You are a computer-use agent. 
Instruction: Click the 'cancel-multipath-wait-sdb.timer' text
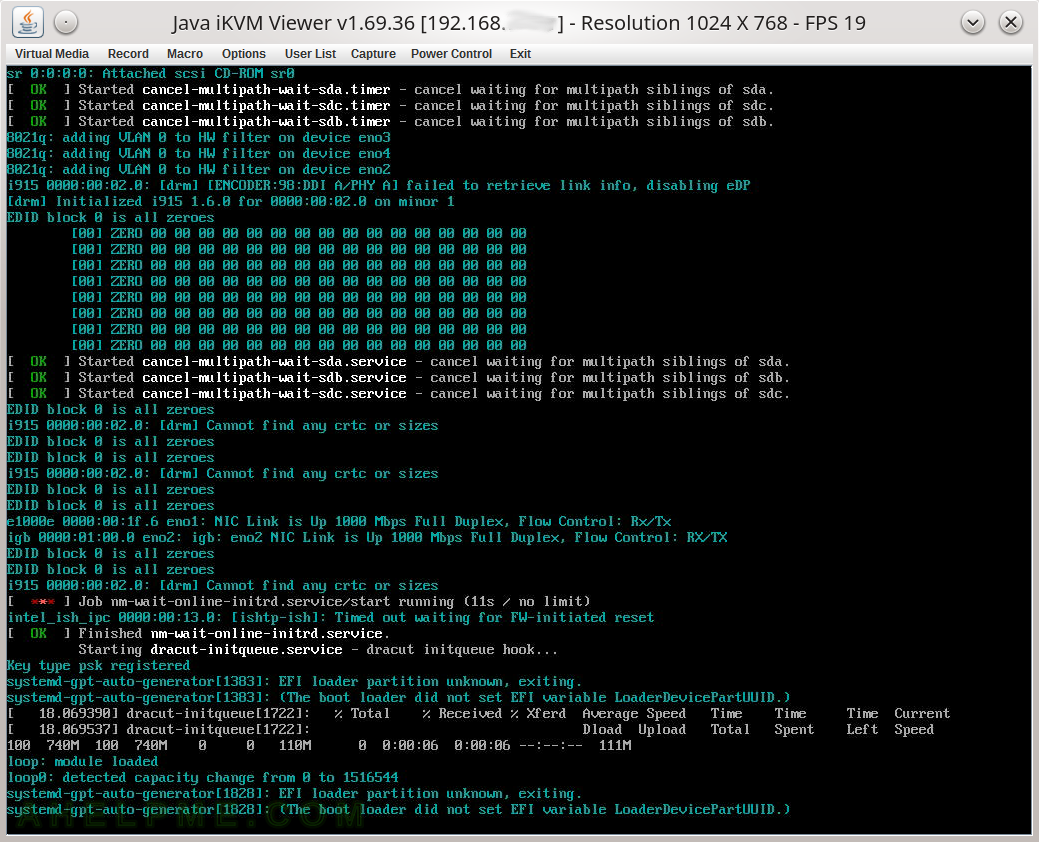(x=266, y=121)
